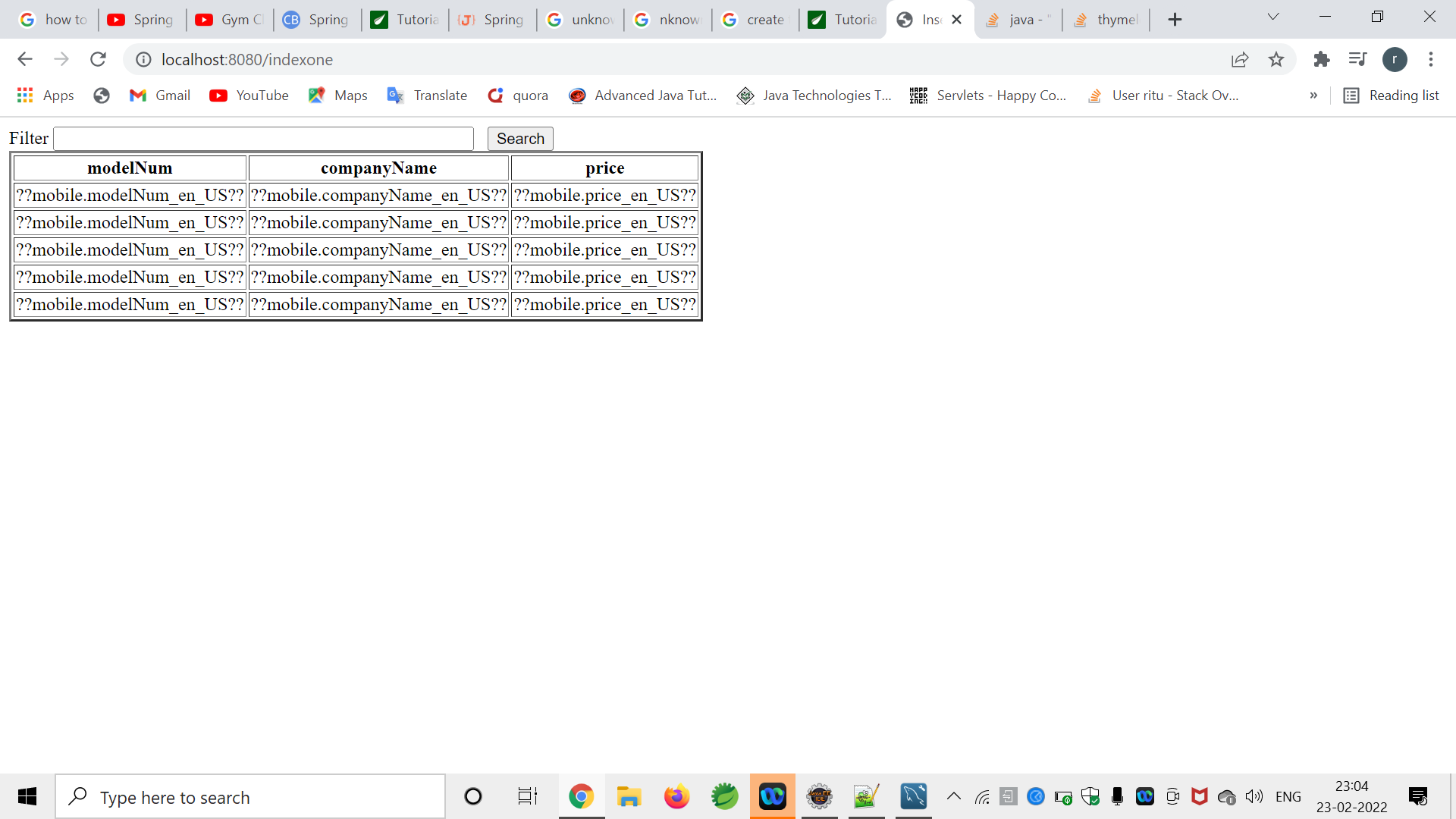This screenshot has height=819, width=1456.
Task: Expand browser tab overflow dropdown arrow
Action: click(x=1273, y=18)
